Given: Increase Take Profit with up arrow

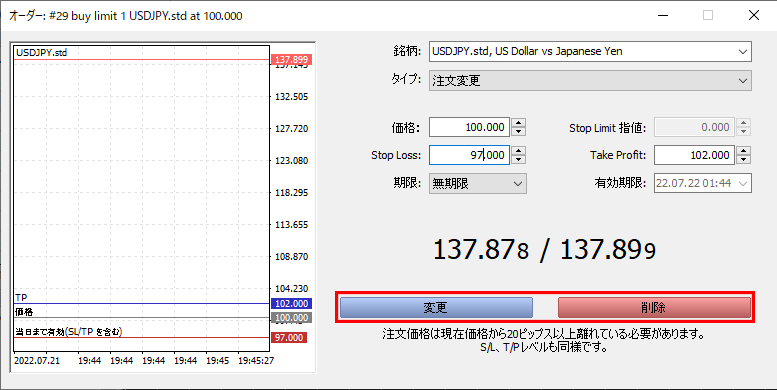Looking at the screenshot, I should (x=743, y=151).
